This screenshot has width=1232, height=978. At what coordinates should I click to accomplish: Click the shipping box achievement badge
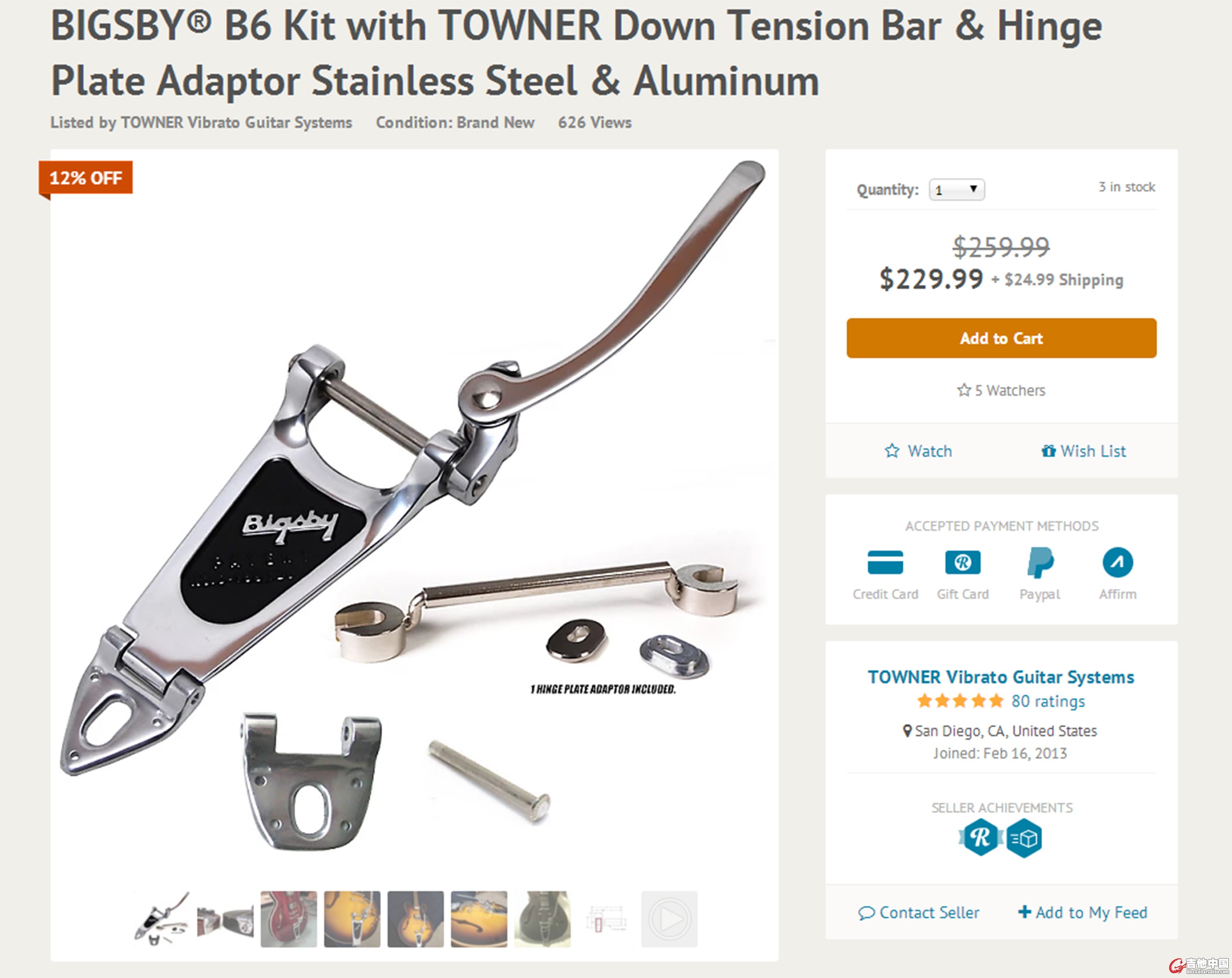point(1023,838)
